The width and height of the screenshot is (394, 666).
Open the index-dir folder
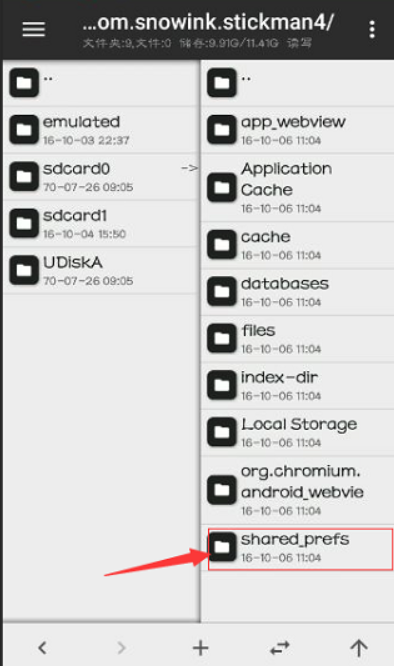click(297, 386)
